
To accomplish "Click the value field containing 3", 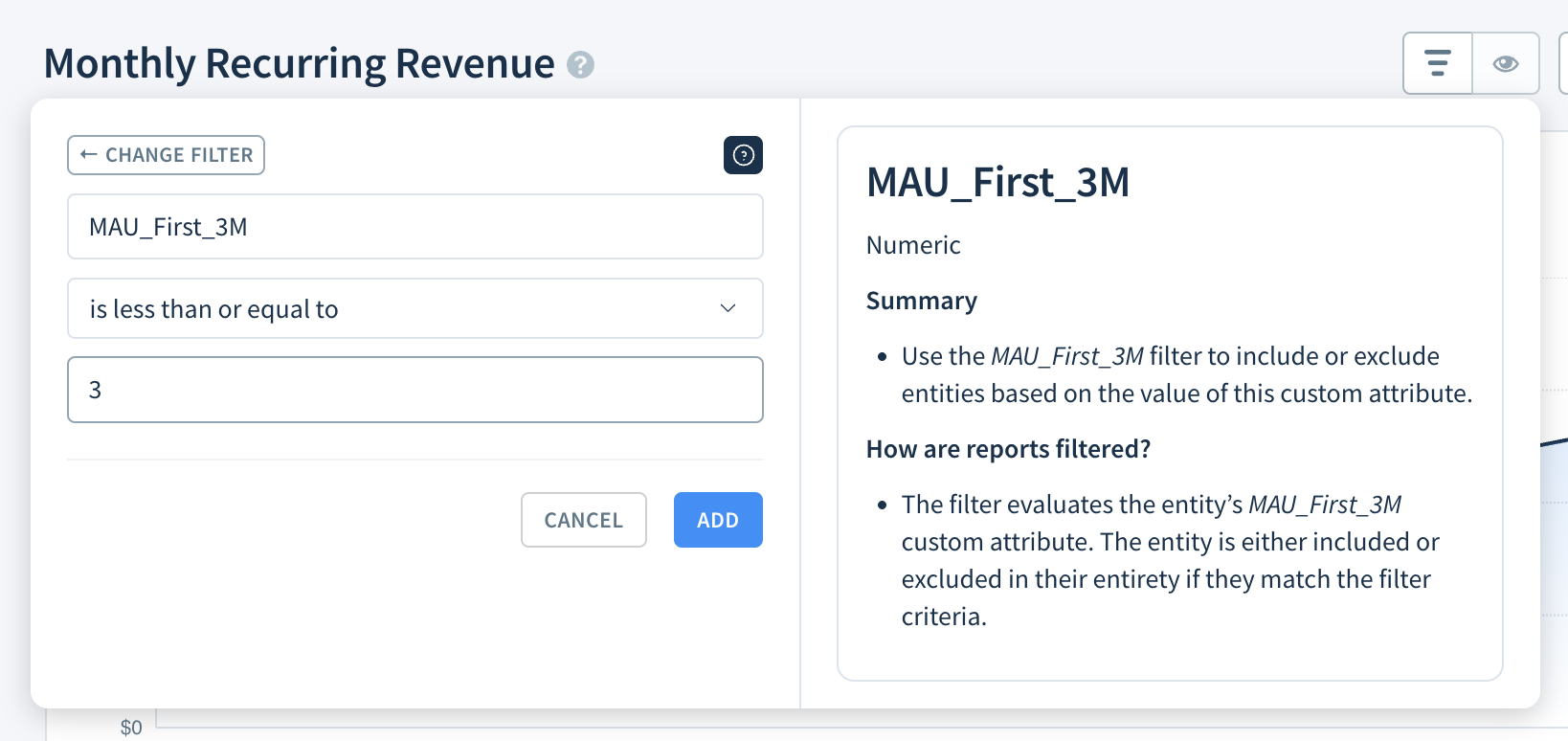I will 415,390.
